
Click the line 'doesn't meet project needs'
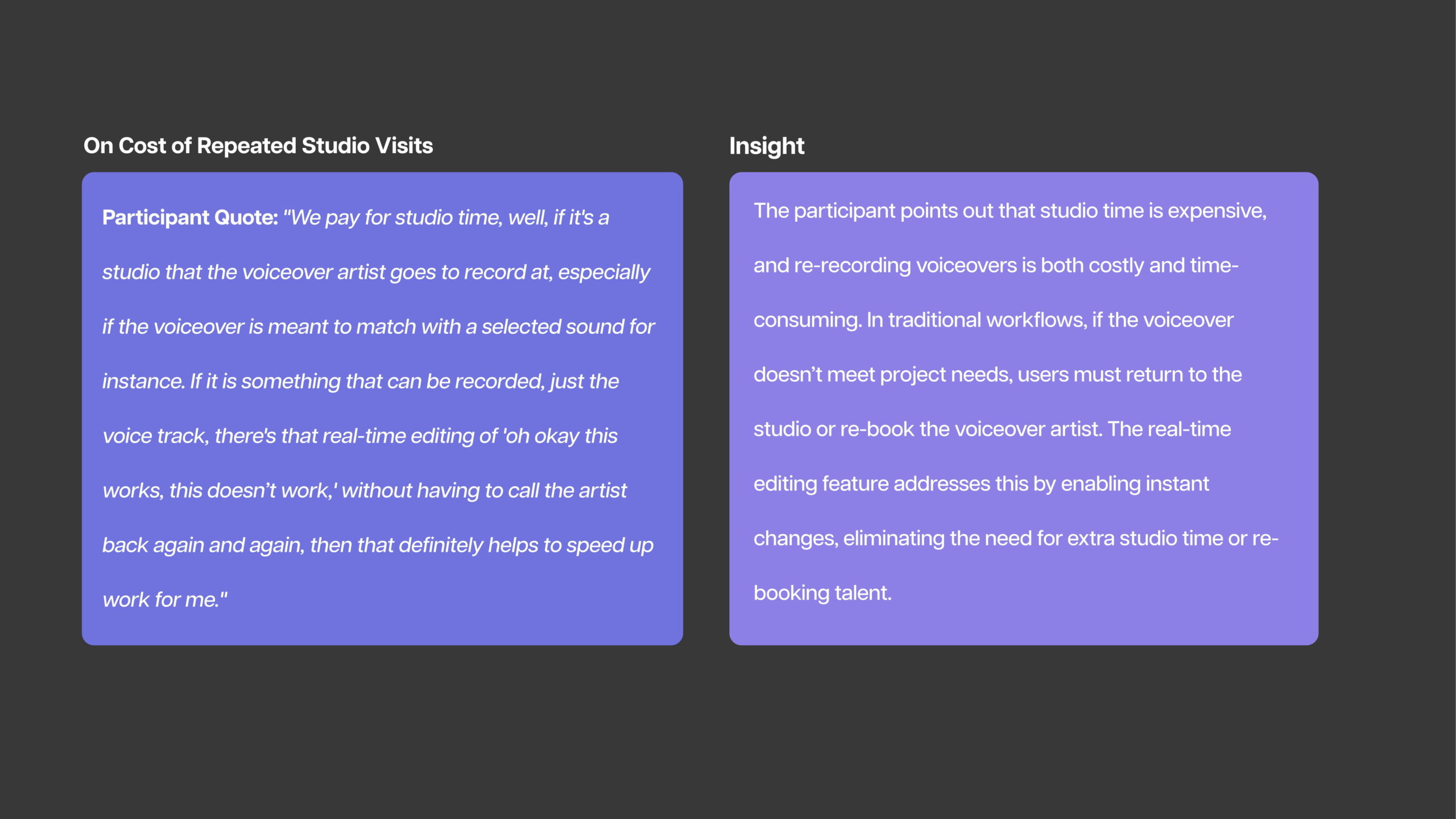pyautogui.click(x=998, y=375)
